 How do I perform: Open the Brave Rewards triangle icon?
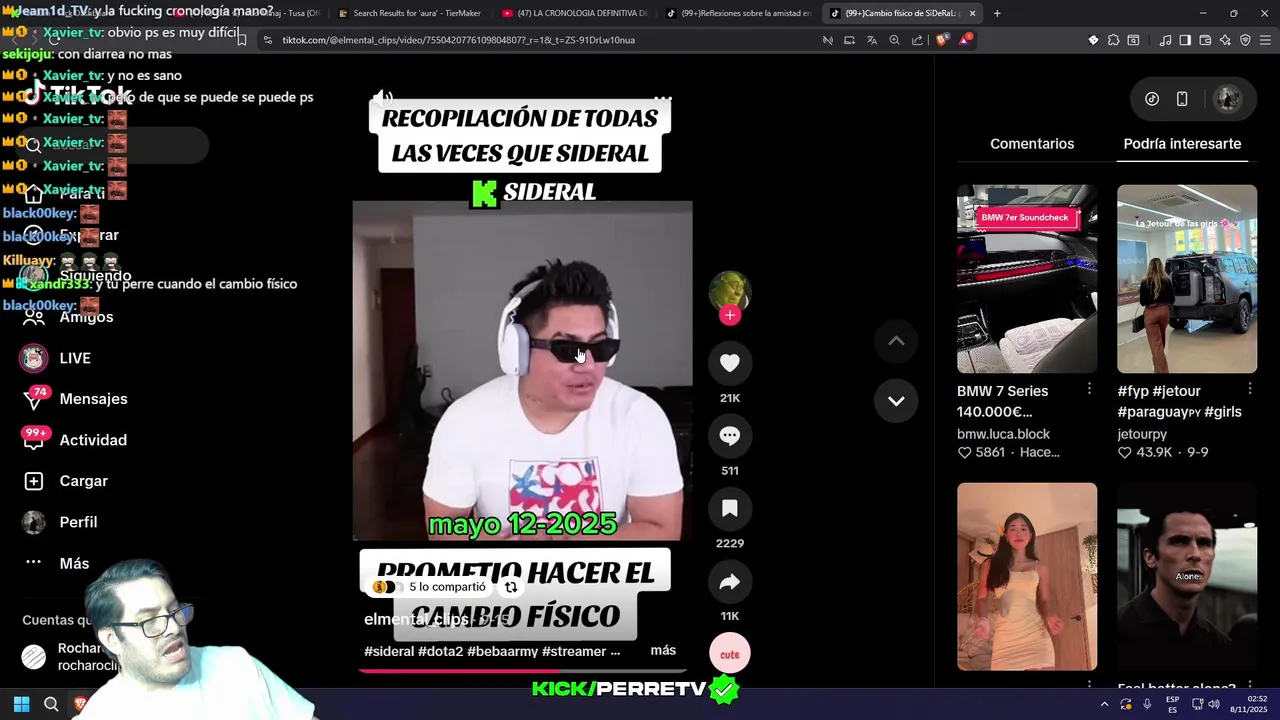[965, 40]
